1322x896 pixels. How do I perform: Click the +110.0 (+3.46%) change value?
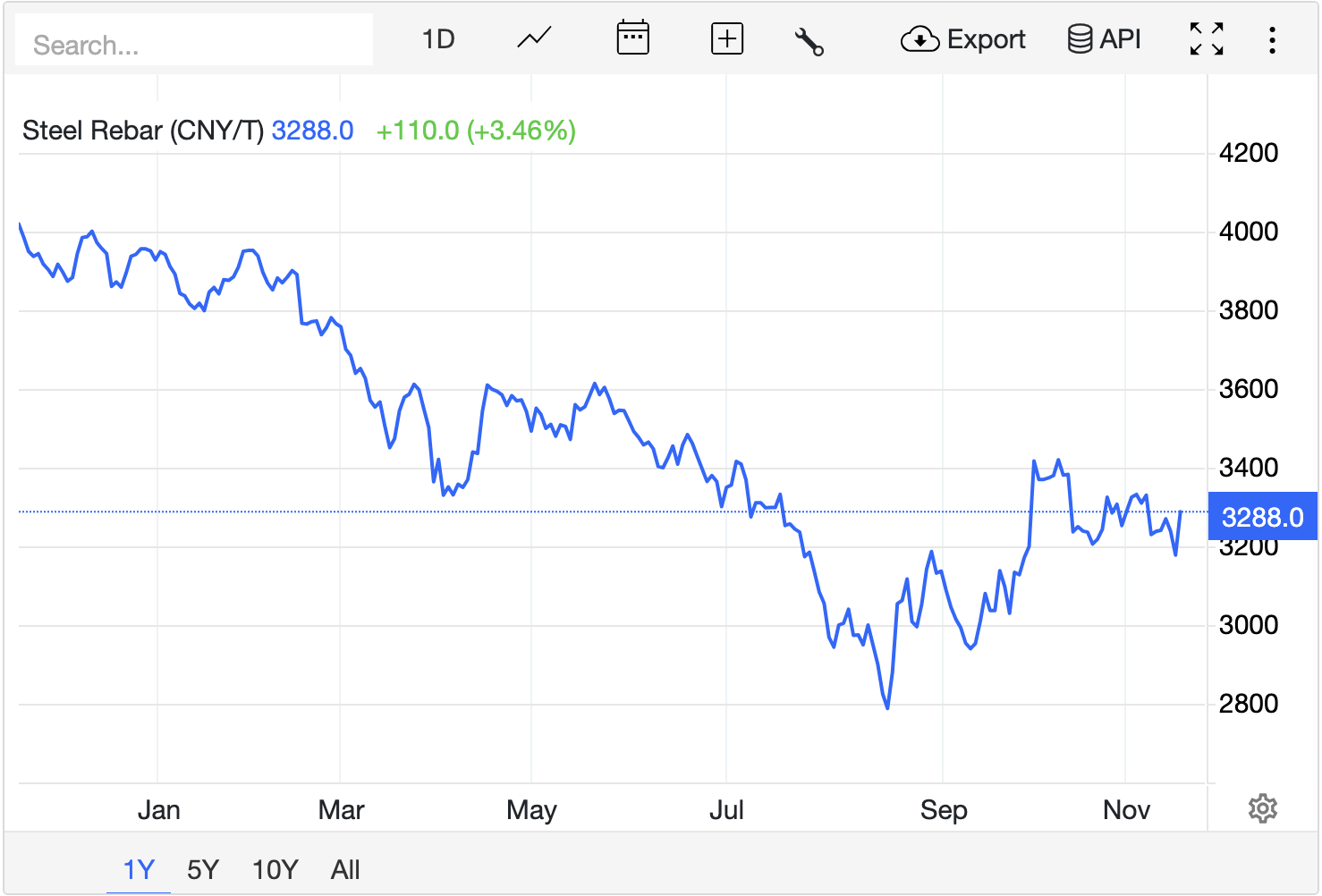click(475, 131)
